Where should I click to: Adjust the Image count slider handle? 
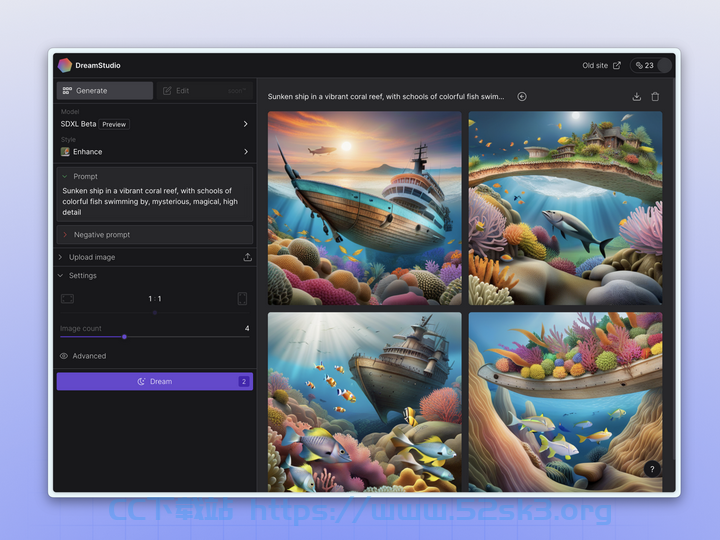(x=124, y=337)
